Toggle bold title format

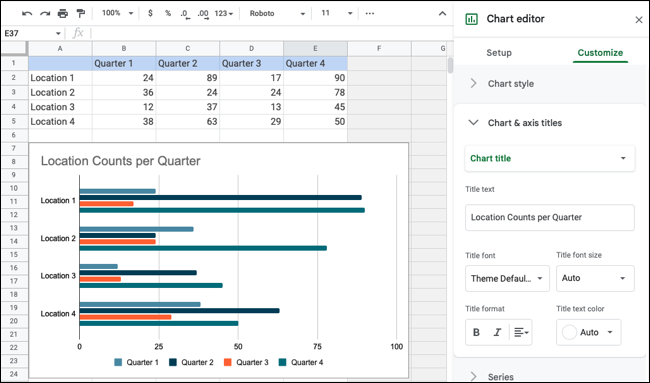476,332
